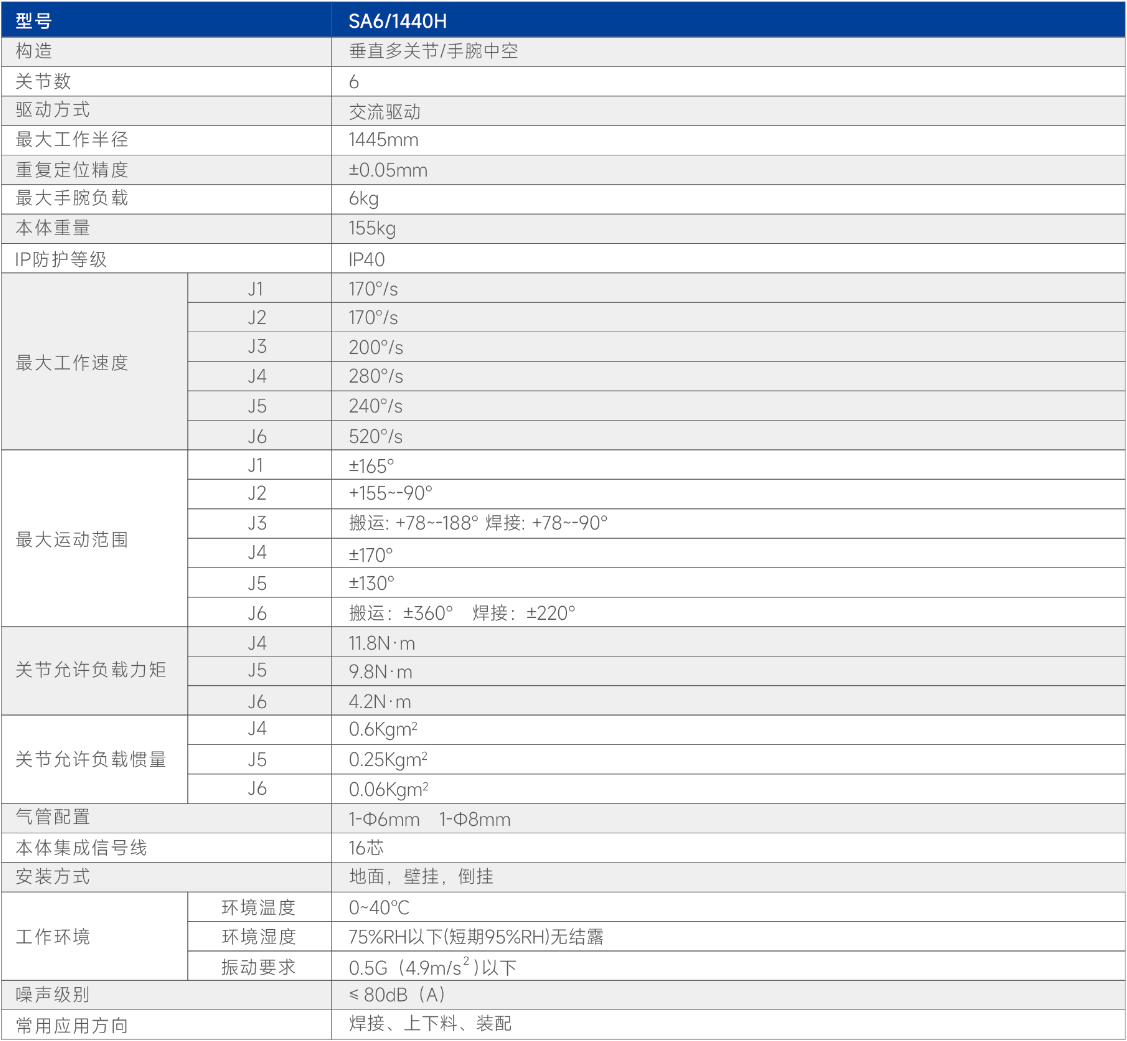Click the 最大手腕负载 value 6kg
This screenshot has width=1127, height=1041.
(x=360, y=199)
